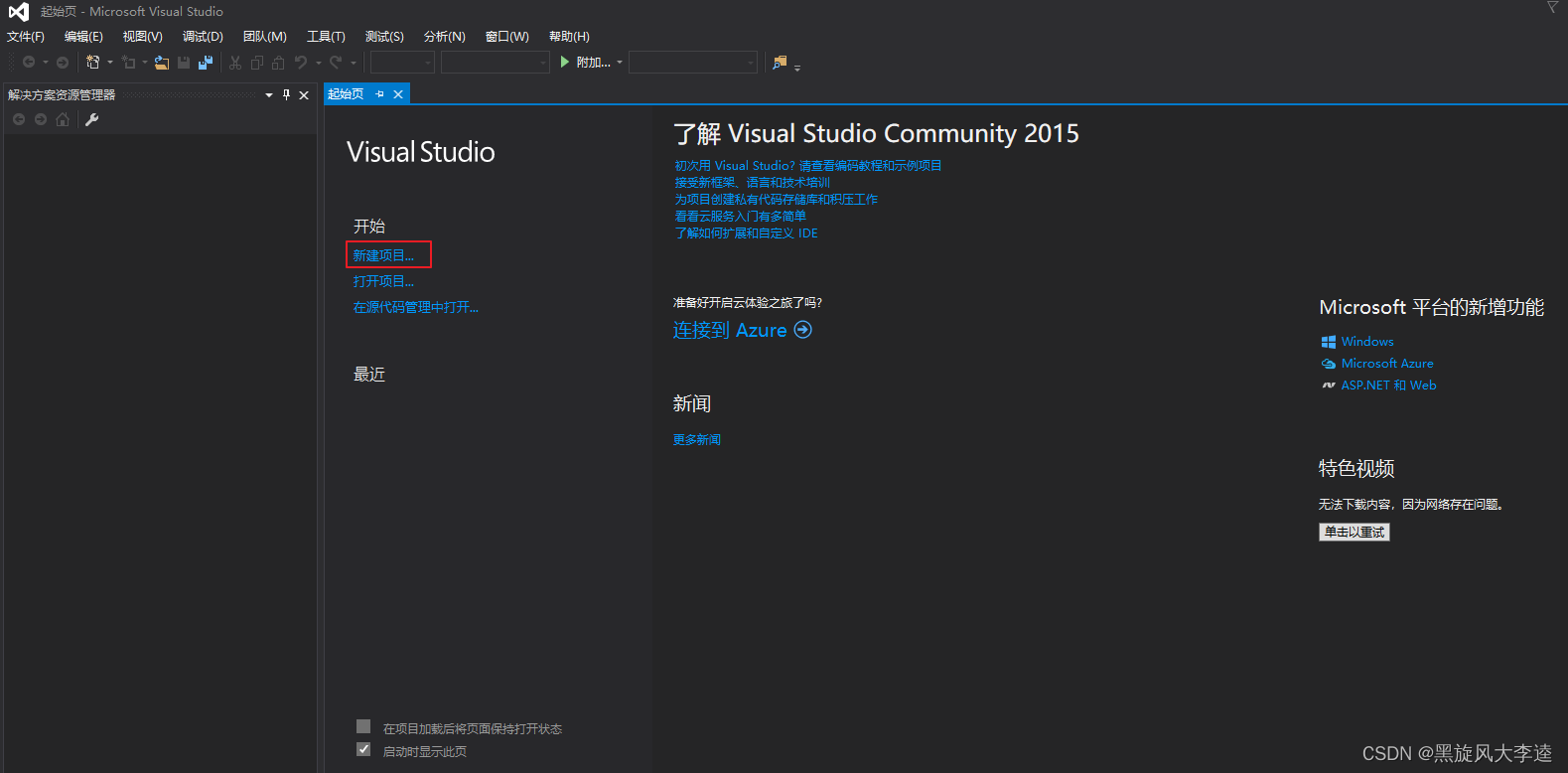The image size is (1568, 773).
Task: Click Solution Explorer Home icon
Action: [x=63, y=119]
